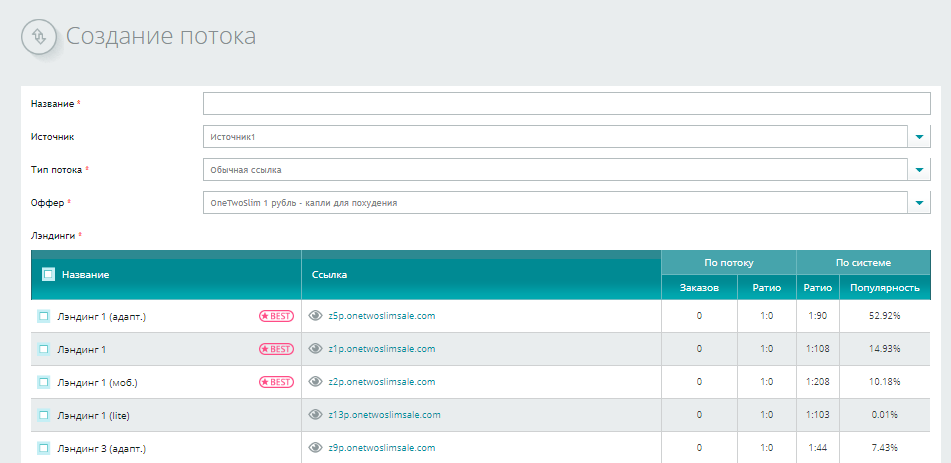Click the Название text input field

pyautogui.click(x=566, y=104)
